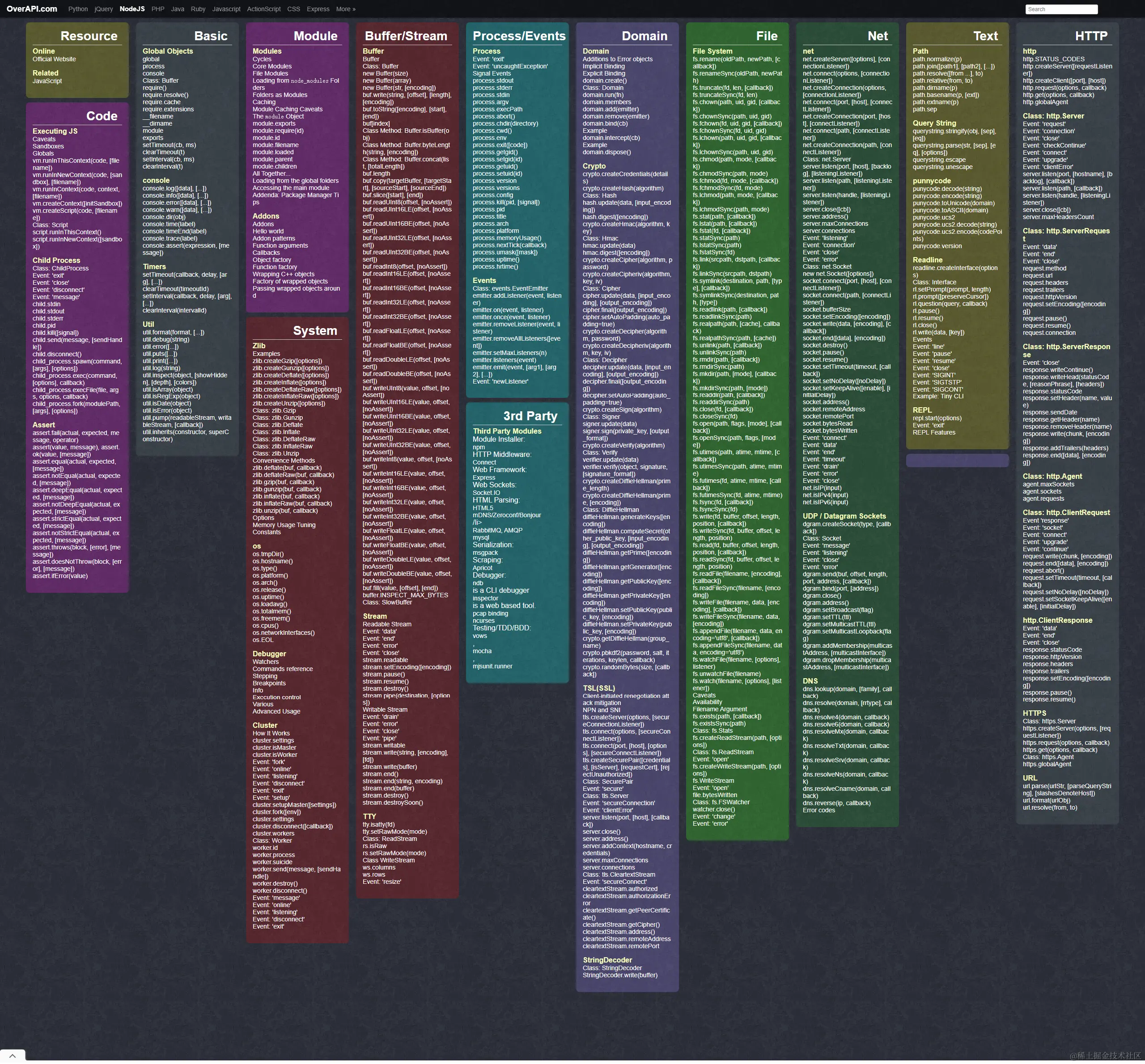Image resolution: width=1145 pixels, height=1064 pixels.
Task: Open the Express cheat sheet
Action: pos(318,8)
